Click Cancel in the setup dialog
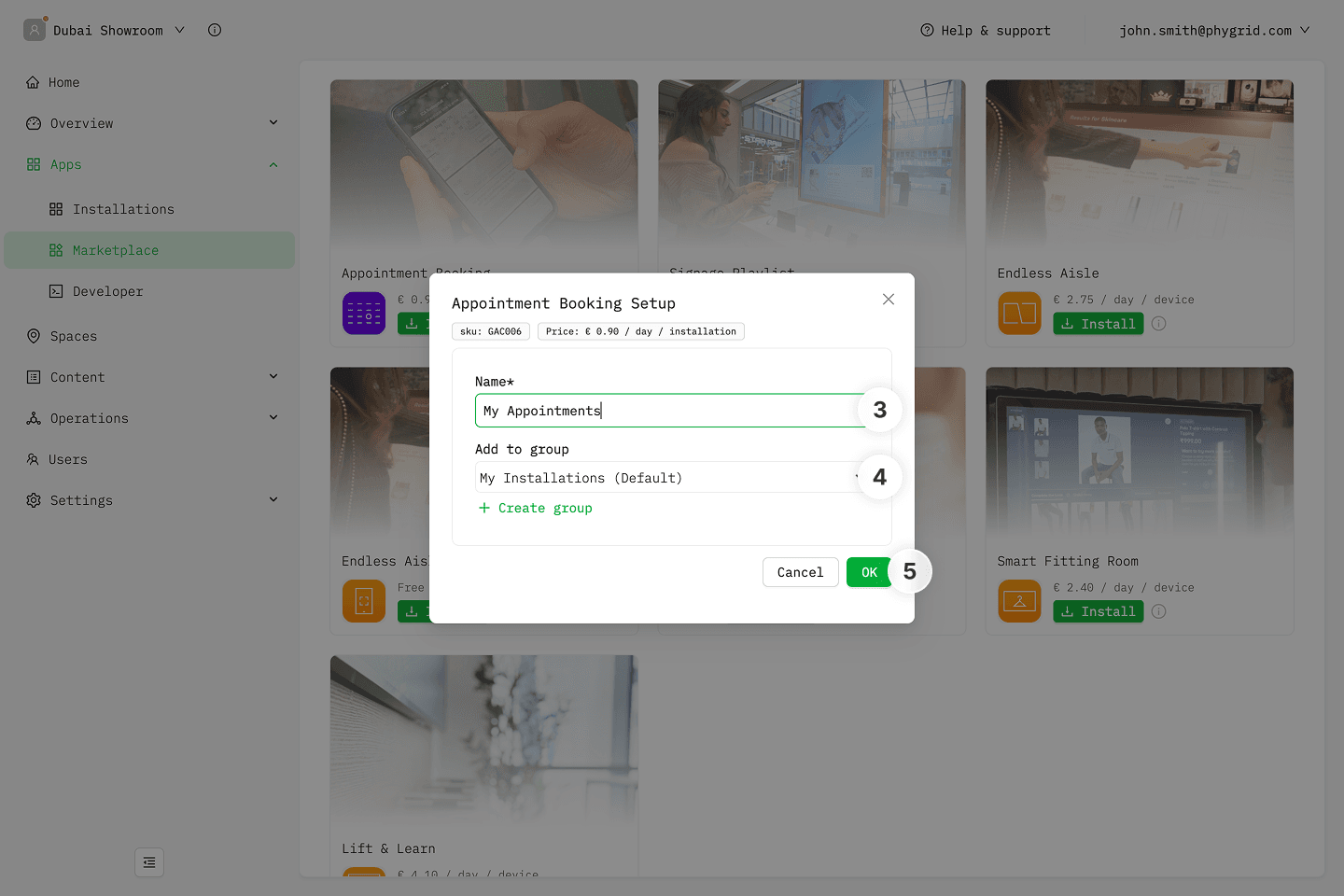This screenshot has height=896, width=1344. click(800, 572)
